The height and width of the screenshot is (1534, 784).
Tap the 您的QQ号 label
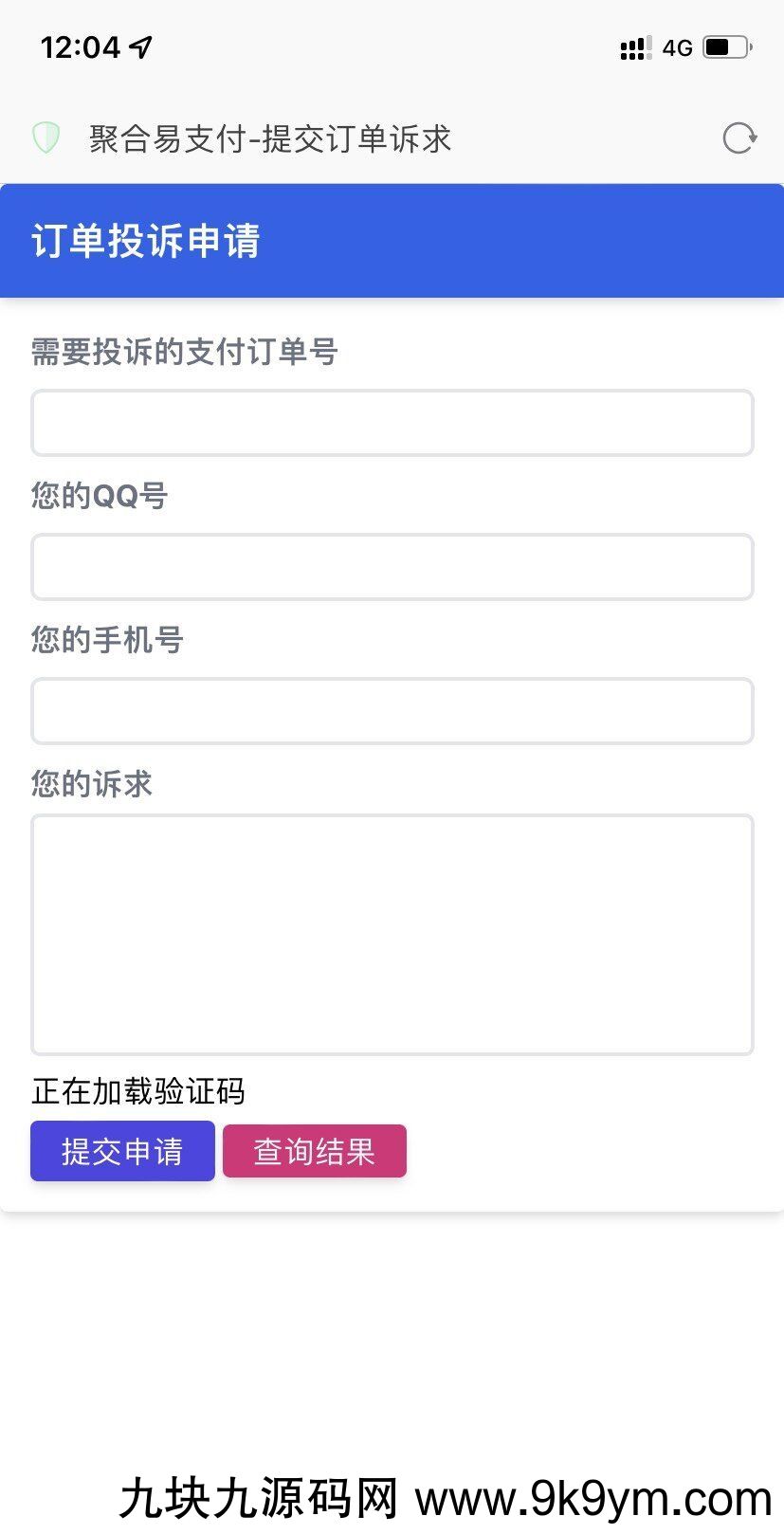(x=100, y=496)
